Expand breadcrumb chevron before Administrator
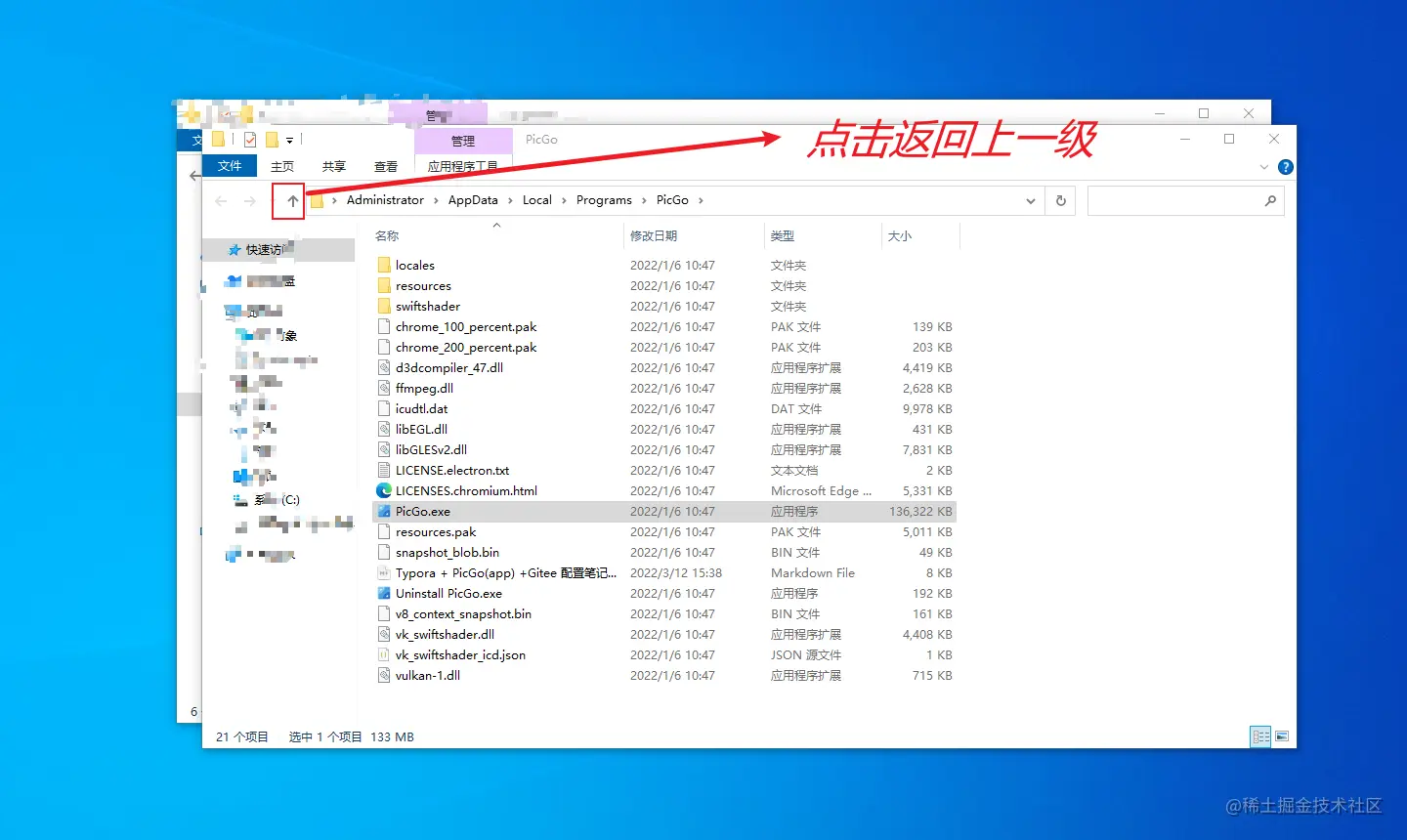The width and height of the screenshot is (1407, 840). tap(334, 201)
